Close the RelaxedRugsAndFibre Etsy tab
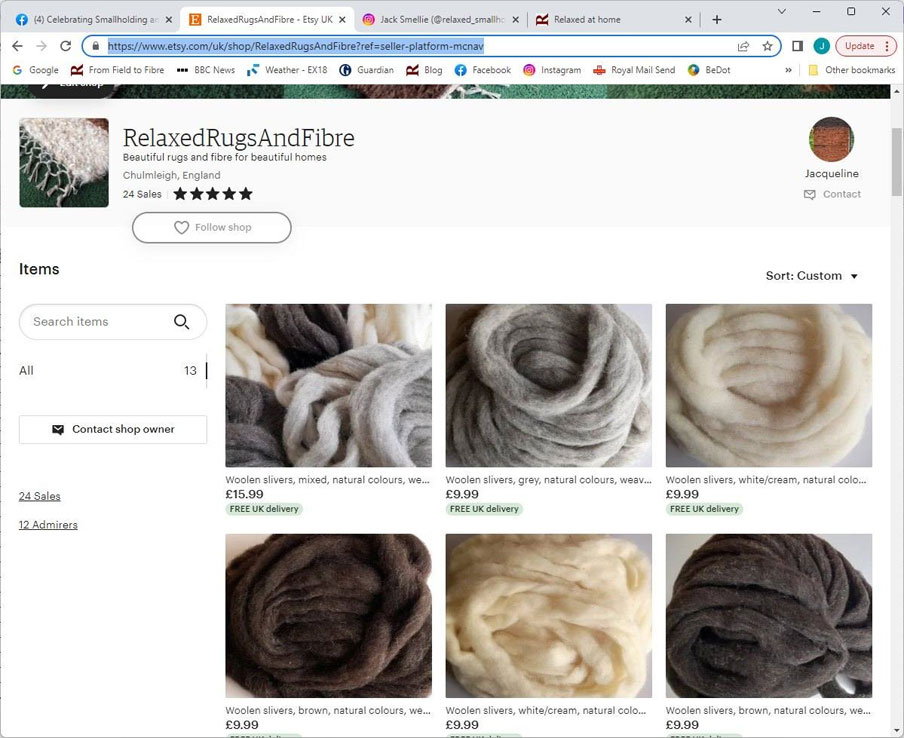This screenshot has width=904, height=738. 342,20
